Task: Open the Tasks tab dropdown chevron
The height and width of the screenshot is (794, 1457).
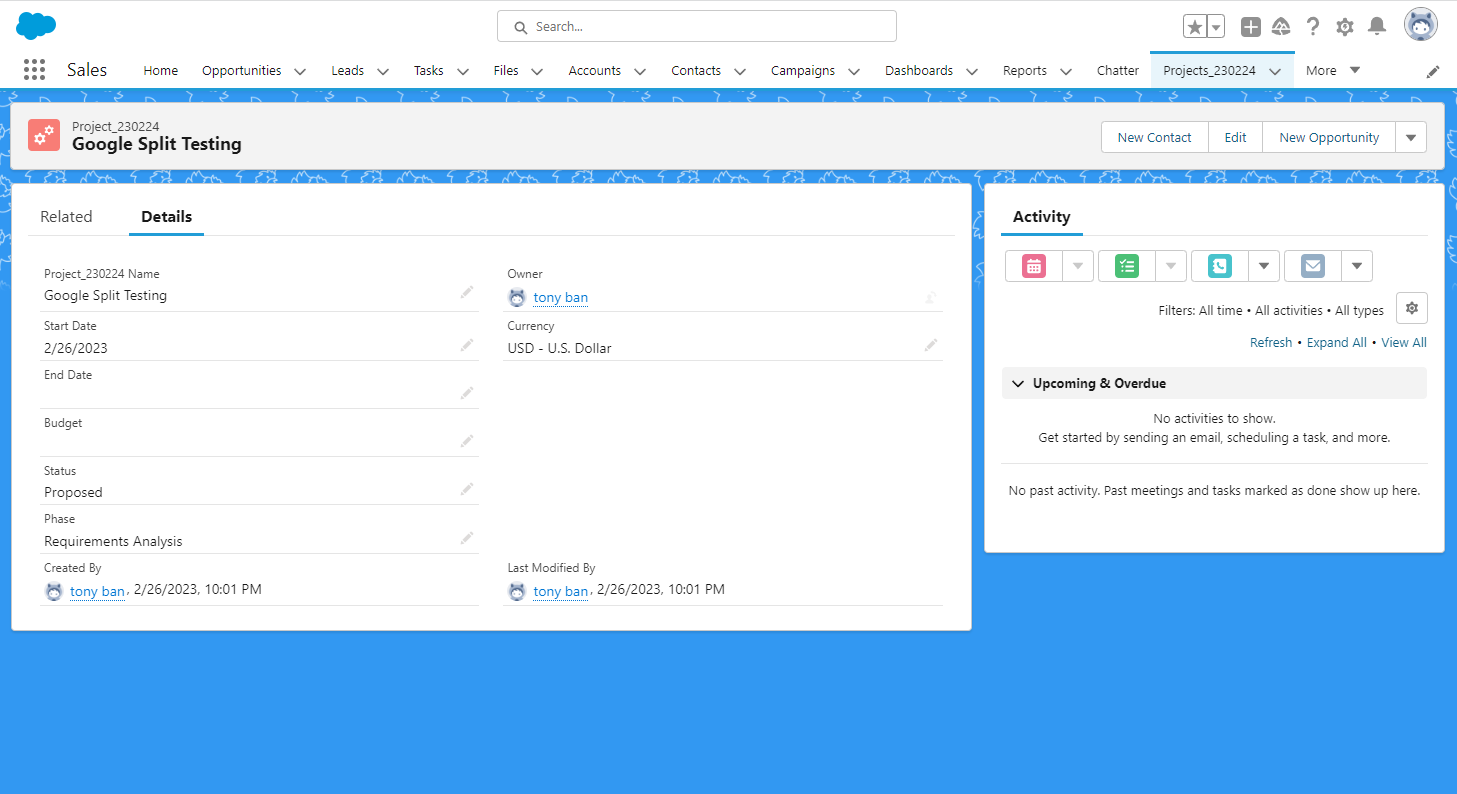Action: tap(463, 71)
